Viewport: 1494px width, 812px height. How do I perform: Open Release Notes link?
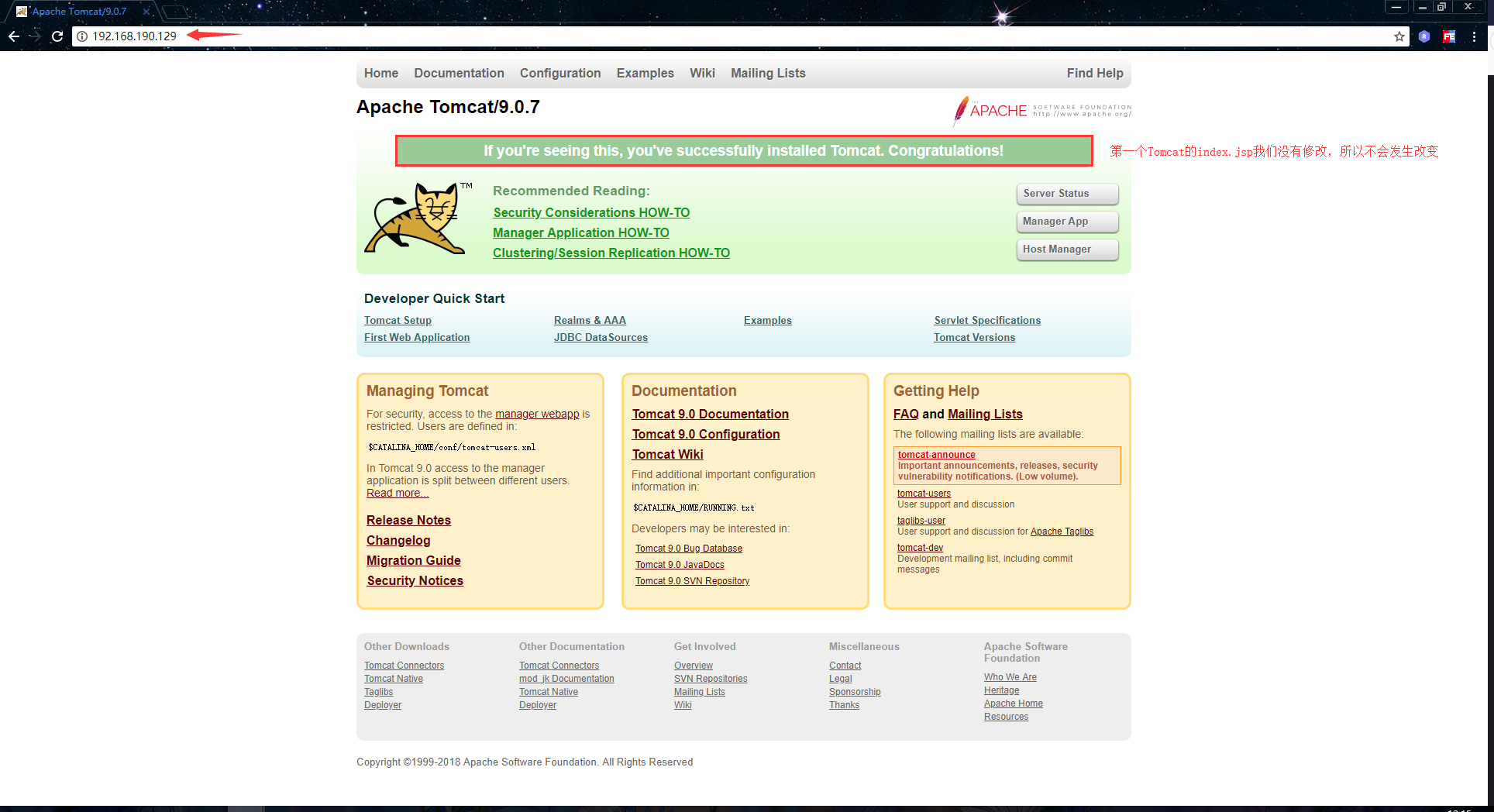(408, 520)
